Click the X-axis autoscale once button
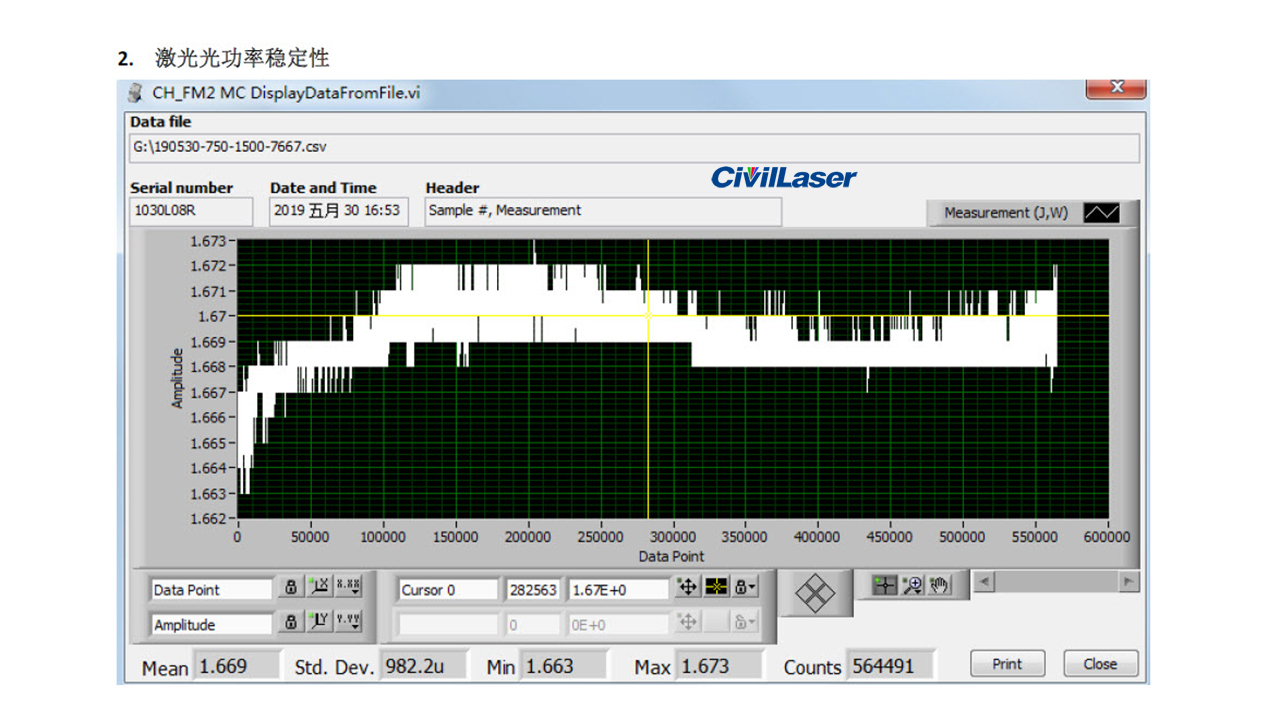The height and width of the screenshot is (721, 1280). point(319,588)
